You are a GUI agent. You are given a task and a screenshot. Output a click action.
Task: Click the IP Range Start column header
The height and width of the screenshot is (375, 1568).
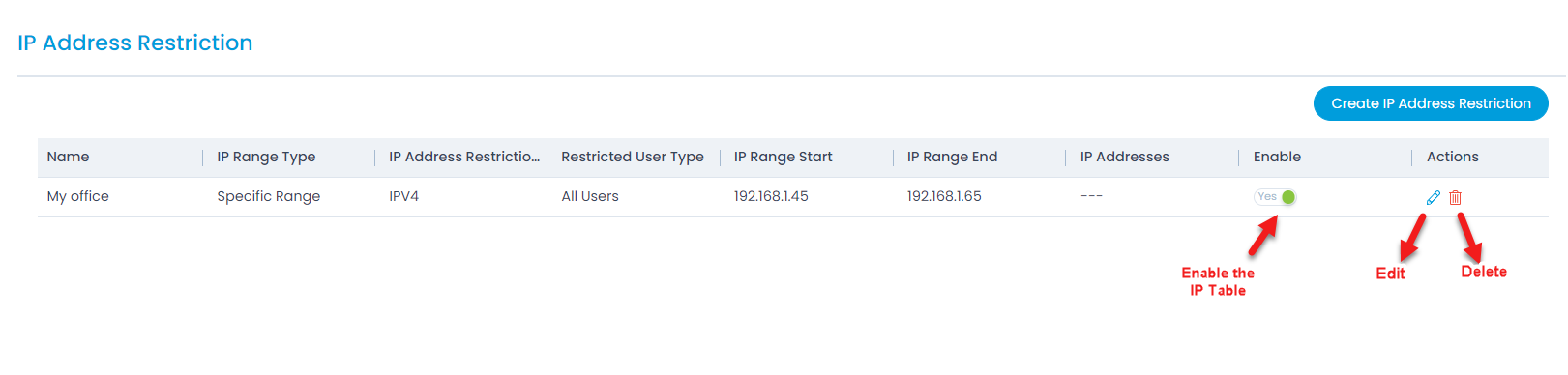(783, 157)
